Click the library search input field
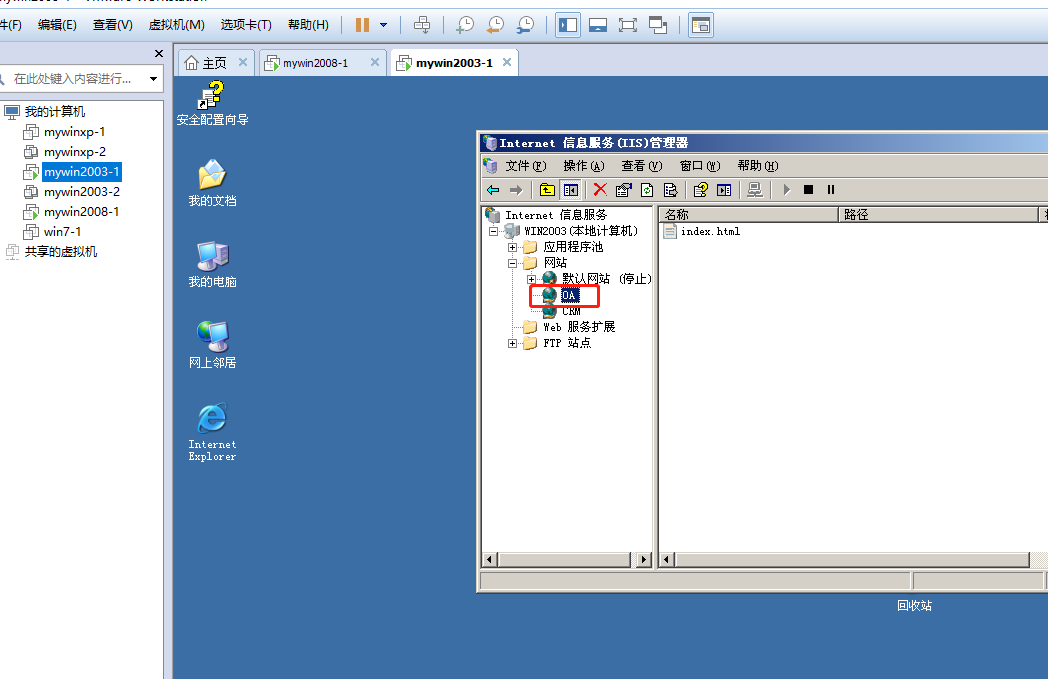Screen dimensions: 1048x679 pyautogui.click(x=72, y=79)
